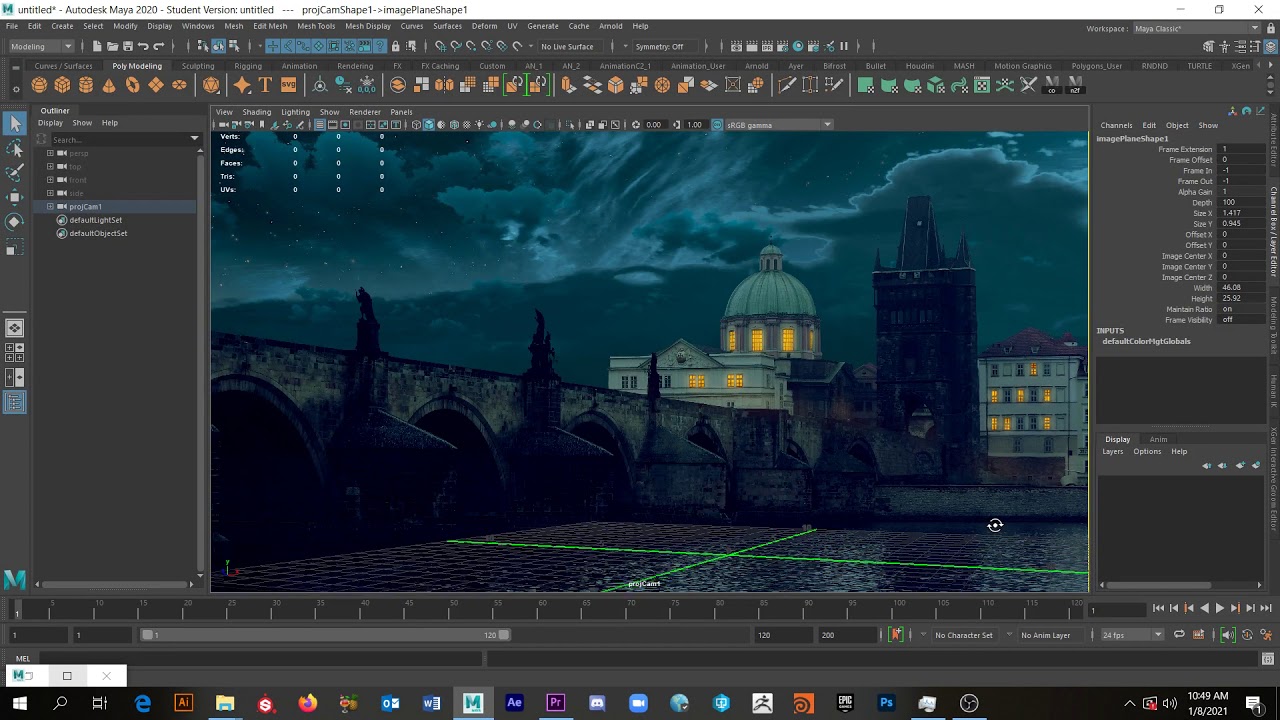Click the Options menu in layer editor
The image size is (1280, 720).
[1147, 451]
